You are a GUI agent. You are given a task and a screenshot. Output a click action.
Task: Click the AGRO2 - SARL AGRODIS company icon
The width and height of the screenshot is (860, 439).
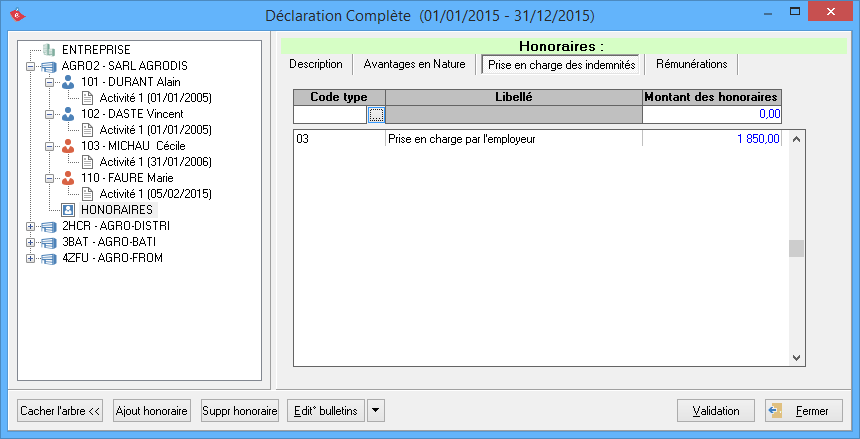coord(49,66)
